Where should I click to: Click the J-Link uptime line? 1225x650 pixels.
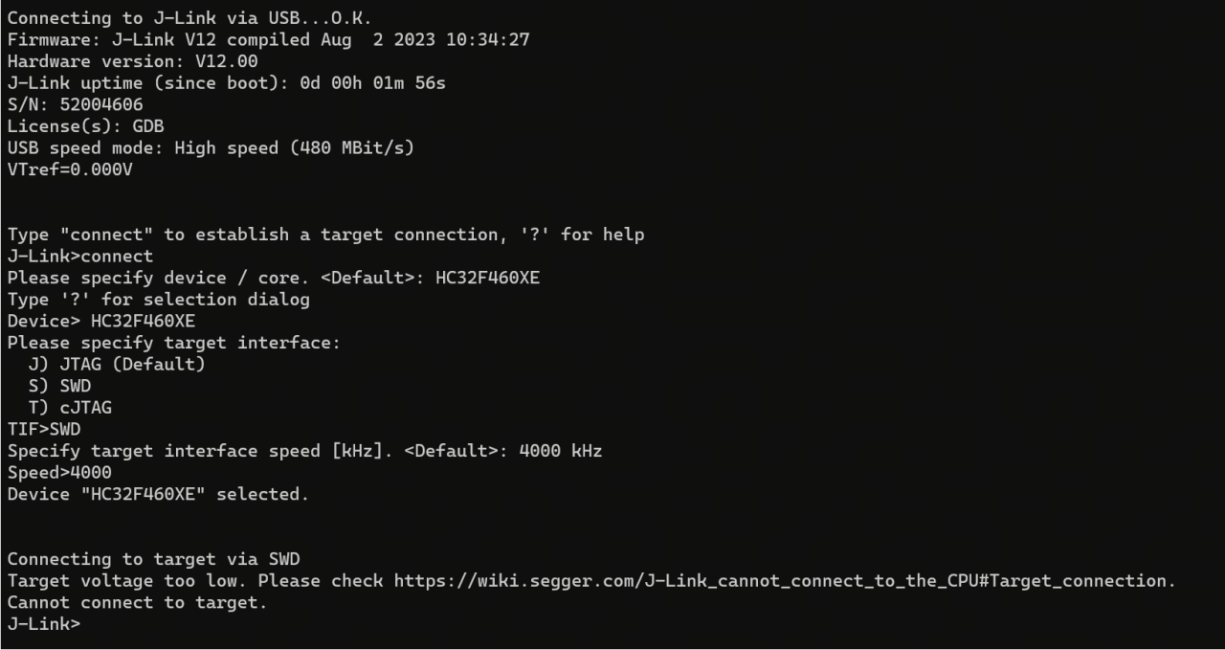click(x=226, y=83)
